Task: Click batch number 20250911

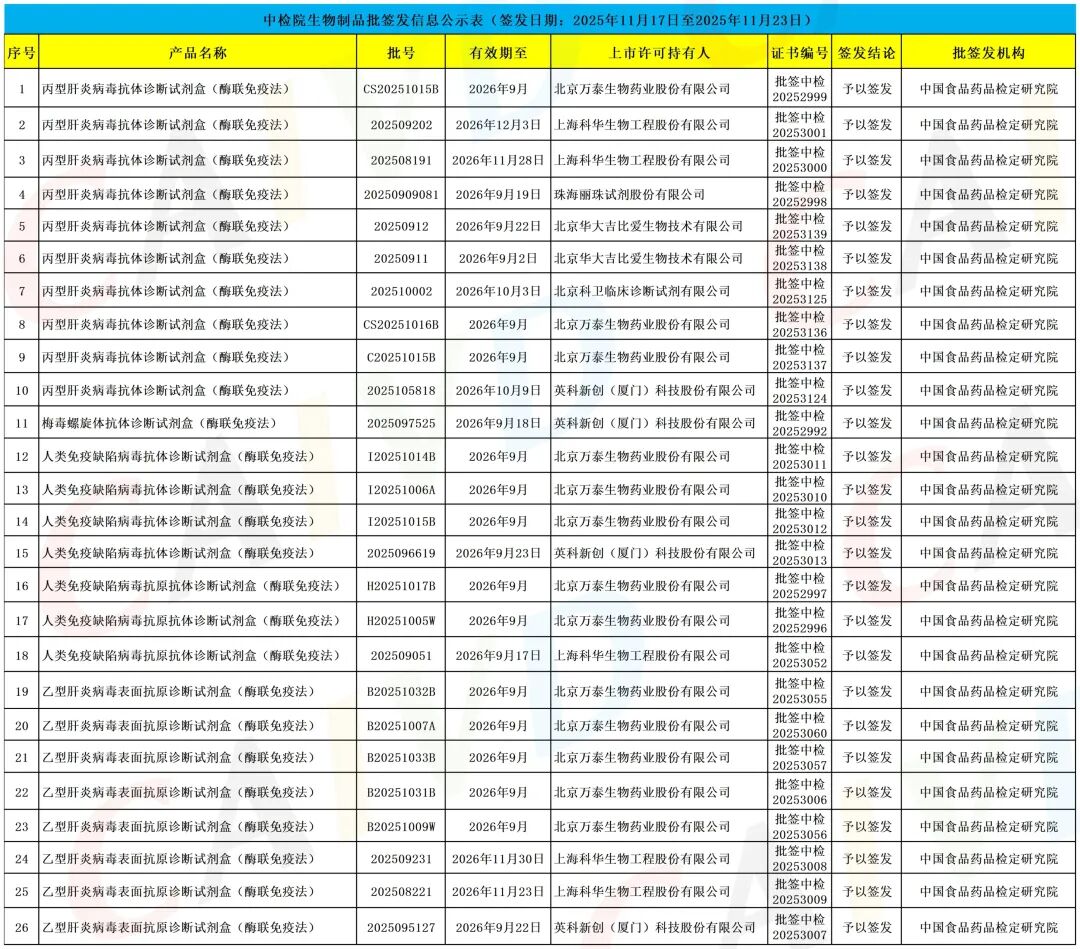Action: pos(401,258)
